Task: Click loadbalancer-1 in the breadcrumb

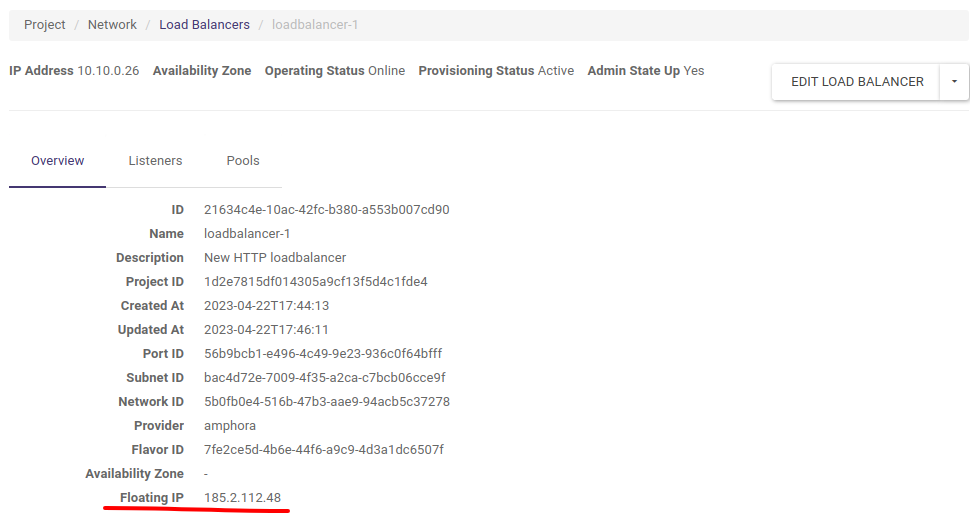Action: click(315, 25)
